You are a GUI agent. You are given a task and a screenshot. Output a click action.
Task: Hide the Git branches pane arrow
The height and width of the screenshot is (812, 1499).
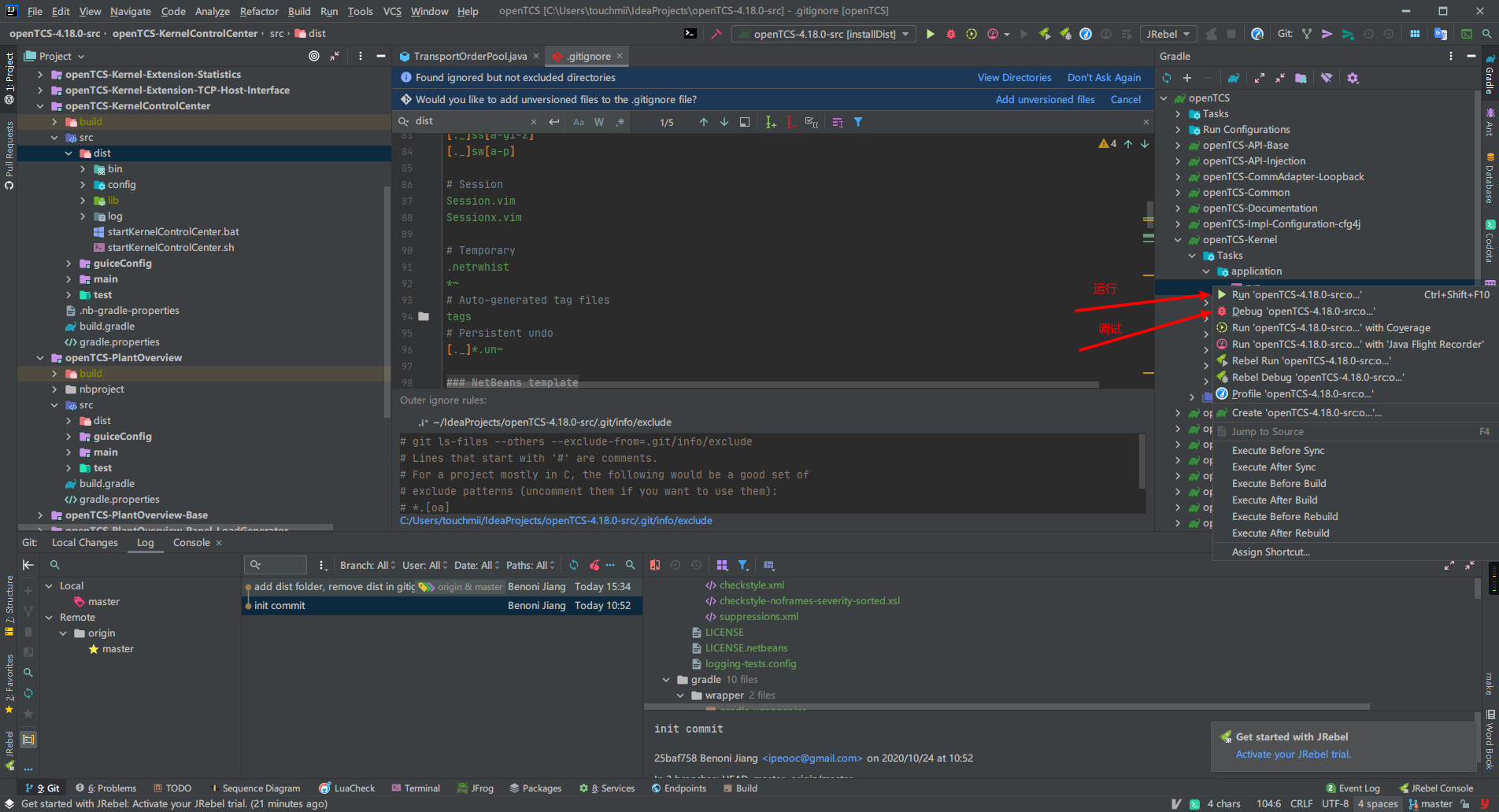coord(28,565)
